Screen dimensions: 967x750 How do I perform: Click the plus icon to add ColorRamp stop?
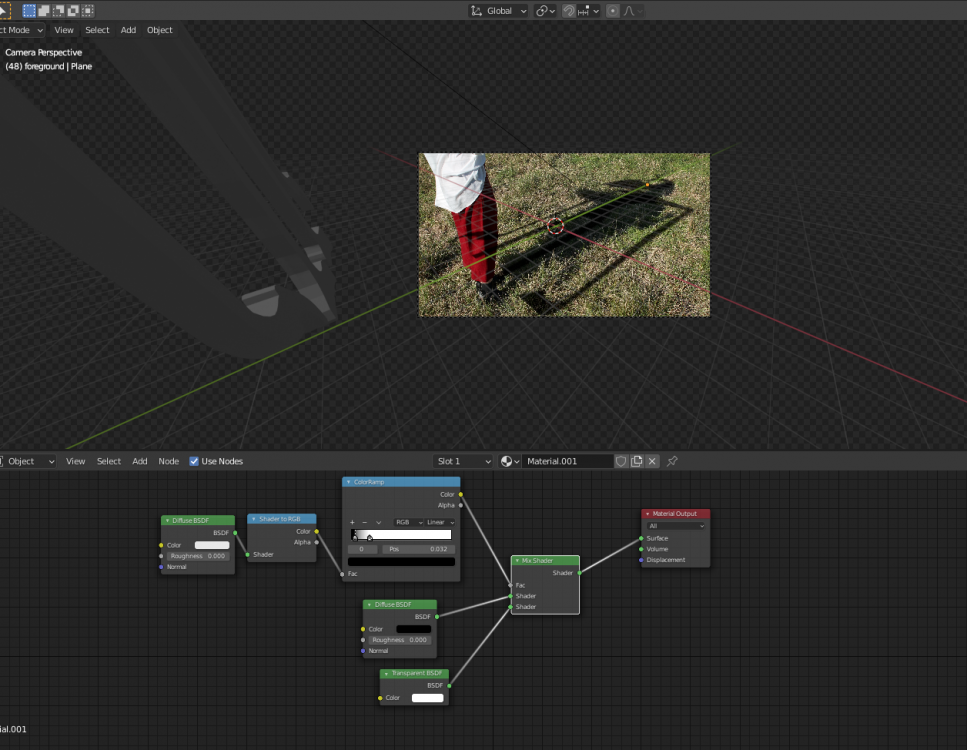pos(352,522)
